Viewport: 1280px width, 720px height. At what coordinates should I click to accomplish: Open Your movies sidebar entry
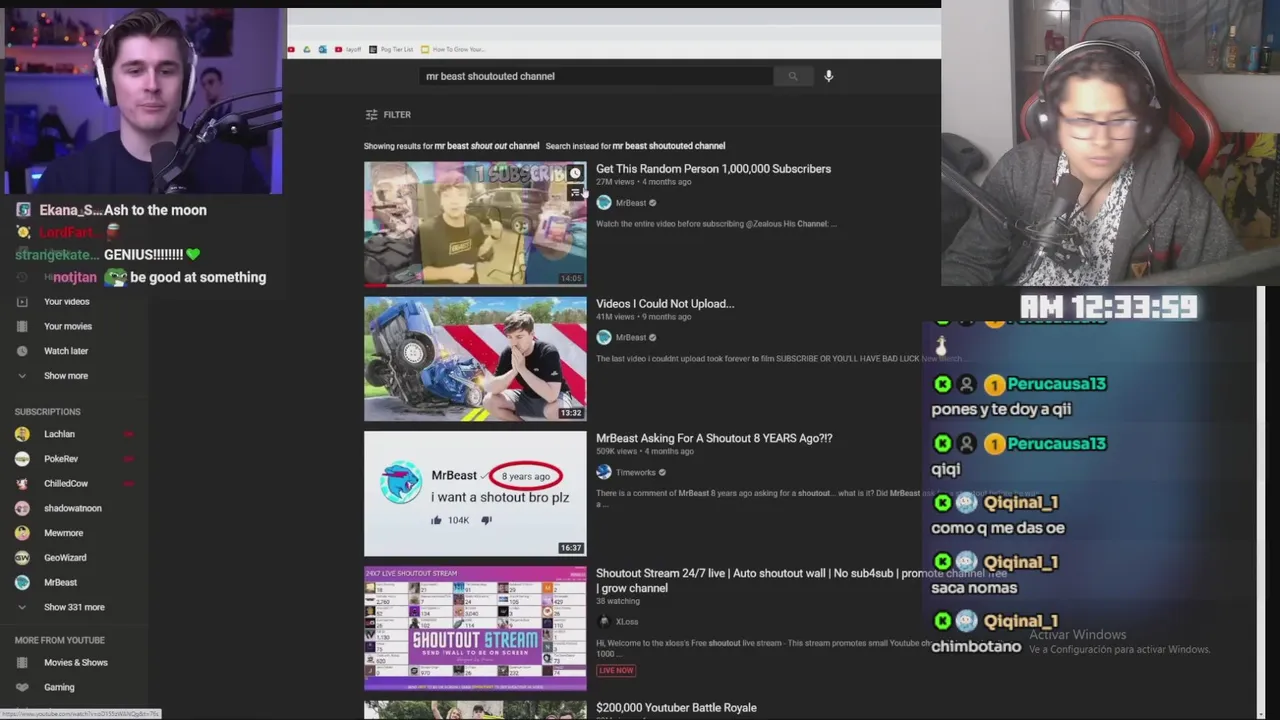(68, 326)
